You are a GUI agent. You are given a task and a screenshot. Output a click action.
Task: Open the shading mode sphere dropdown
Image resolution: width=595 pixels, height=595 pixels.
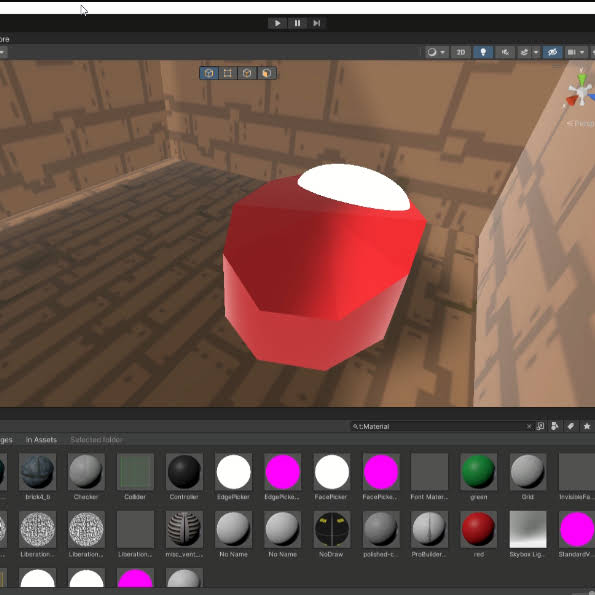437,52
